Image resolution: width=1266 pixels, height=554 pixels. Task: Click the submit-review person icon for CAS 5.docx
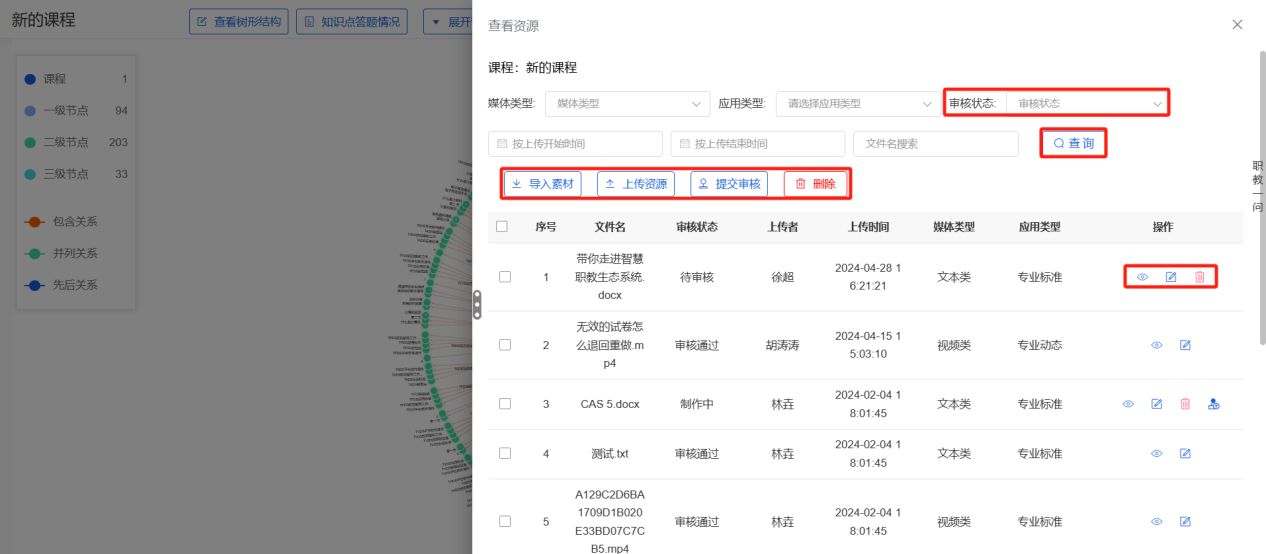click(x=1214, y=404)
